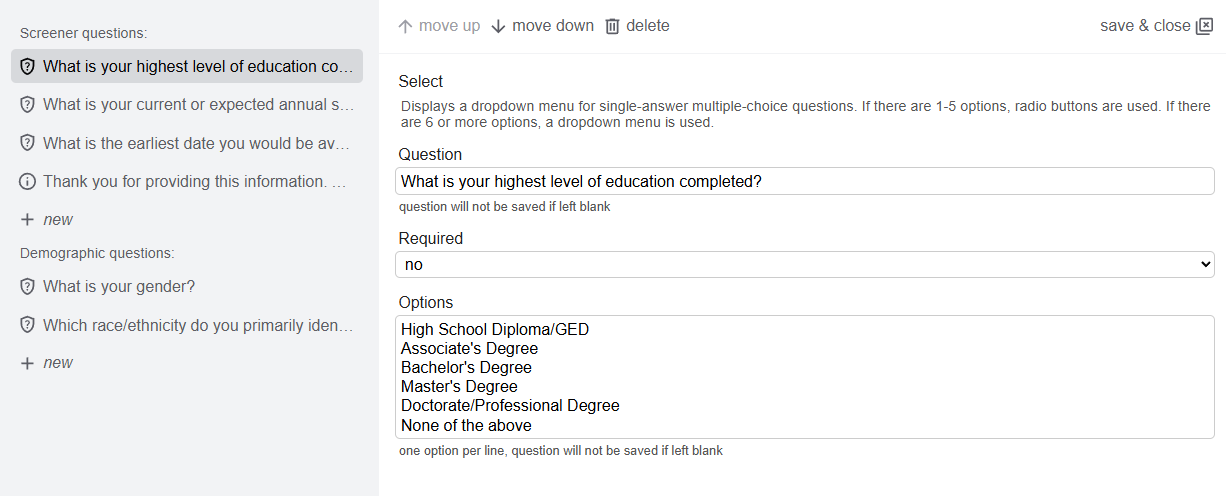1226x496 pixels.
Task: Select the Thank you information item
Action: point(198,181)
